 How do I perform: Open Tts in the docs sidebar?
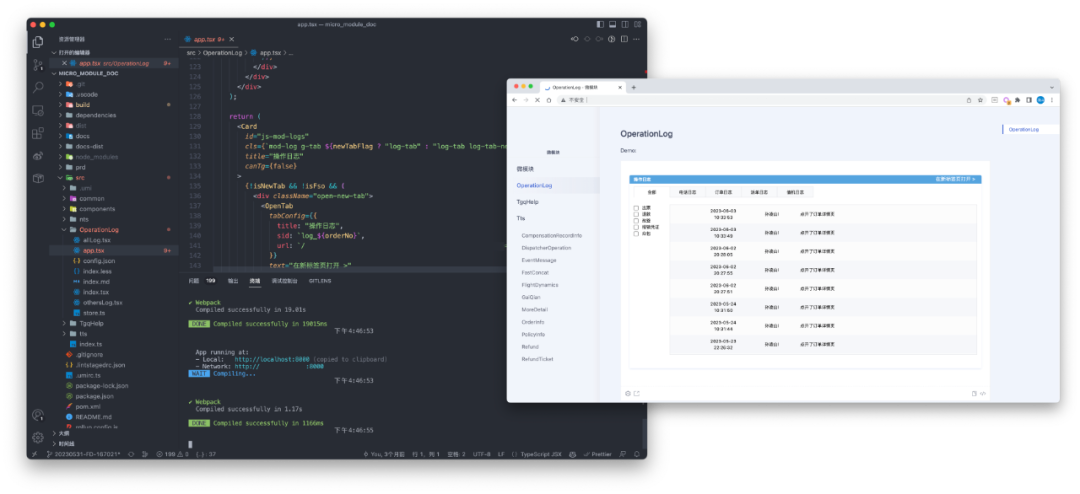[x=521, y=218]
